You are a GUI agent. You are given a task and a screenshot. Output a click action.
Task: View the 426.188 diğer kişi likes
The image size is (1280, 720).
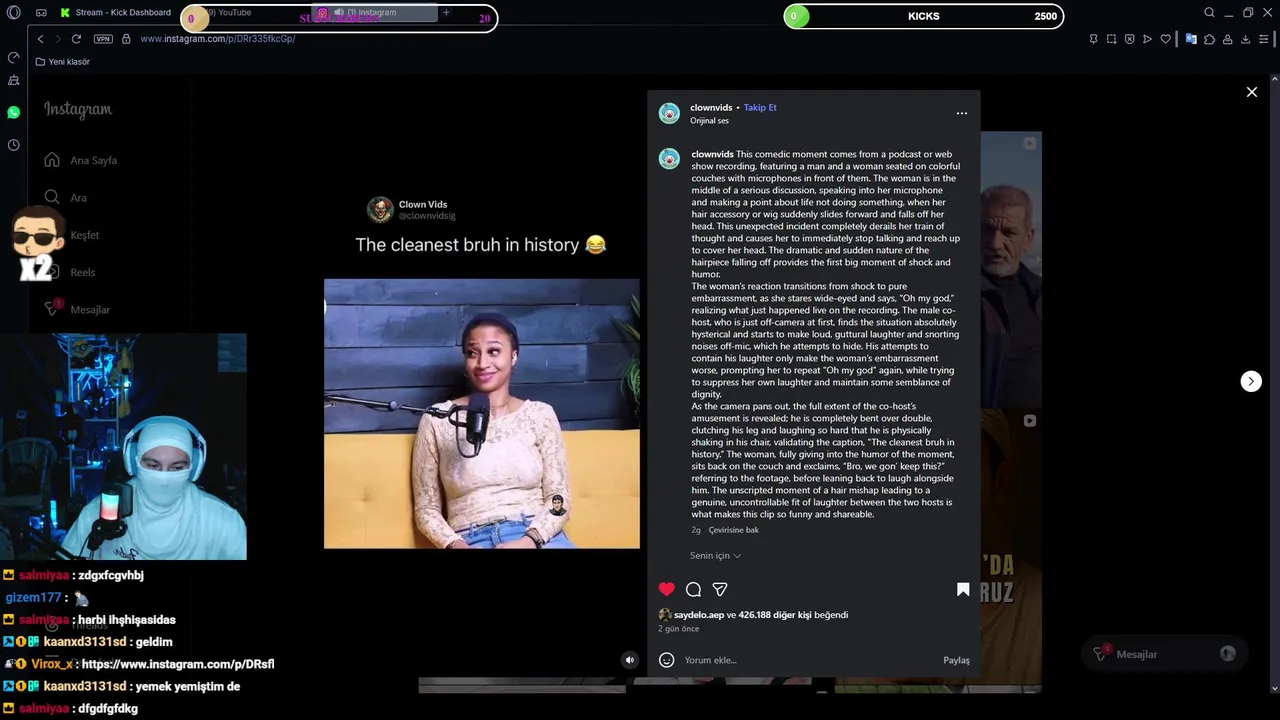[775, 615]
